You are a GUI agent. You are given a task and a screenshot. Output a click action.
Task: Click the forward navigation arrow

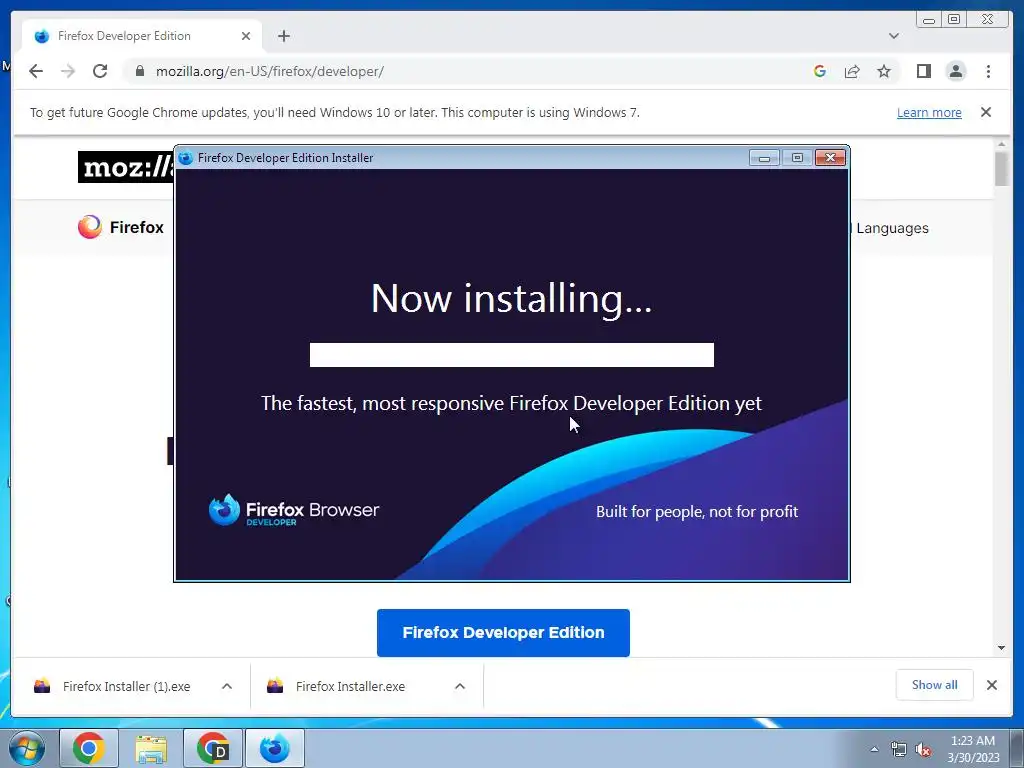[x=68, y=71]
